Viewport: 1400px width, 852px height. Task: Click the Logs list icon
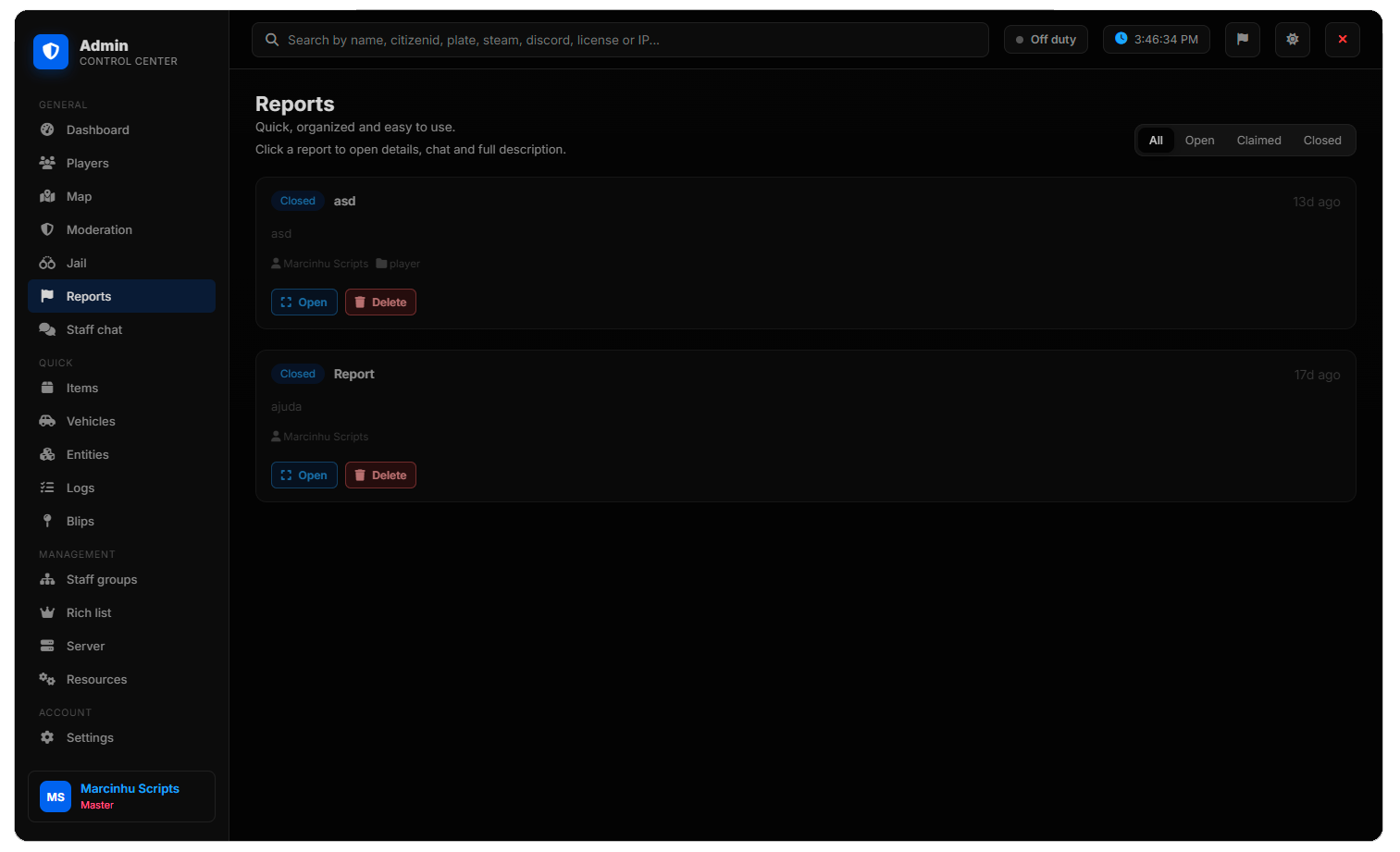tap(47, 488)
